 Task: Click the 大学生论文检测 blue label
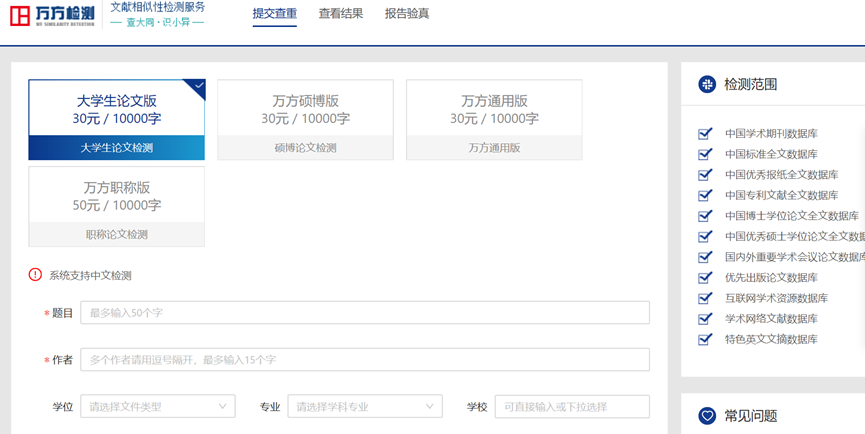(x=116, y=148)
